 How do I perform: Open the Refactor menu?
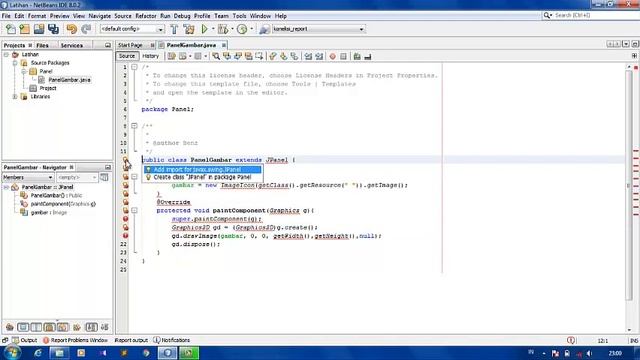click(146, 16)
